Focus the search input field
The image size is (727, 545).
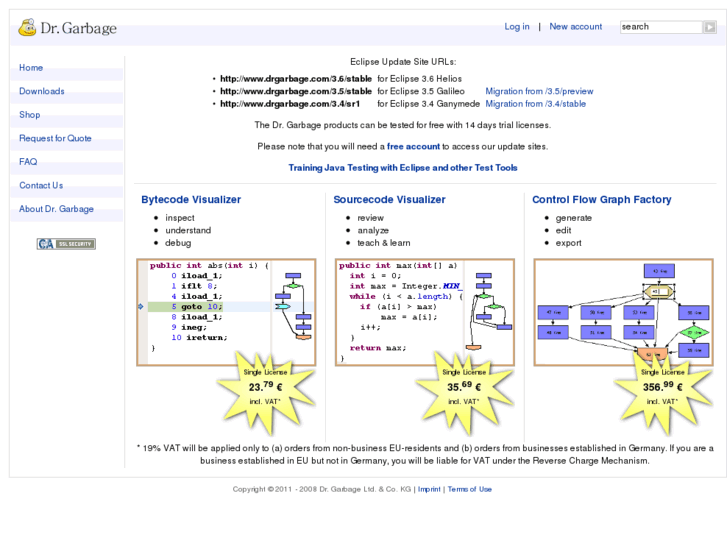click(x=661, y=27)
